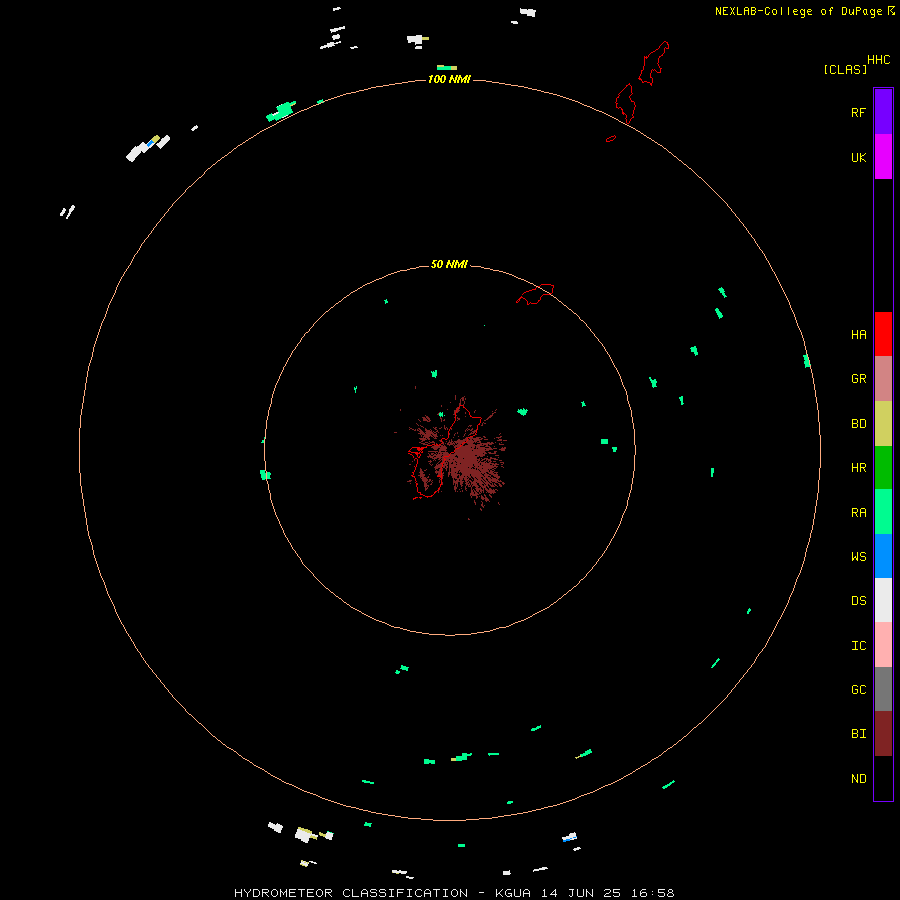Click the IC legend label
The width and height of the screenshot is (900, 900).
(858, 646)
